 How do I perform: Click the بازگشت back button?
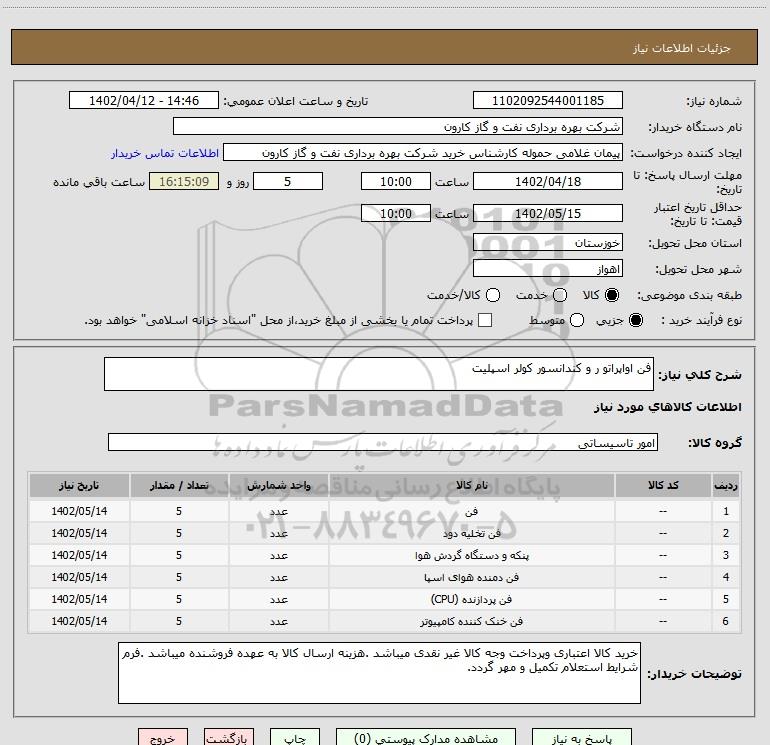[x=229, y=738]
